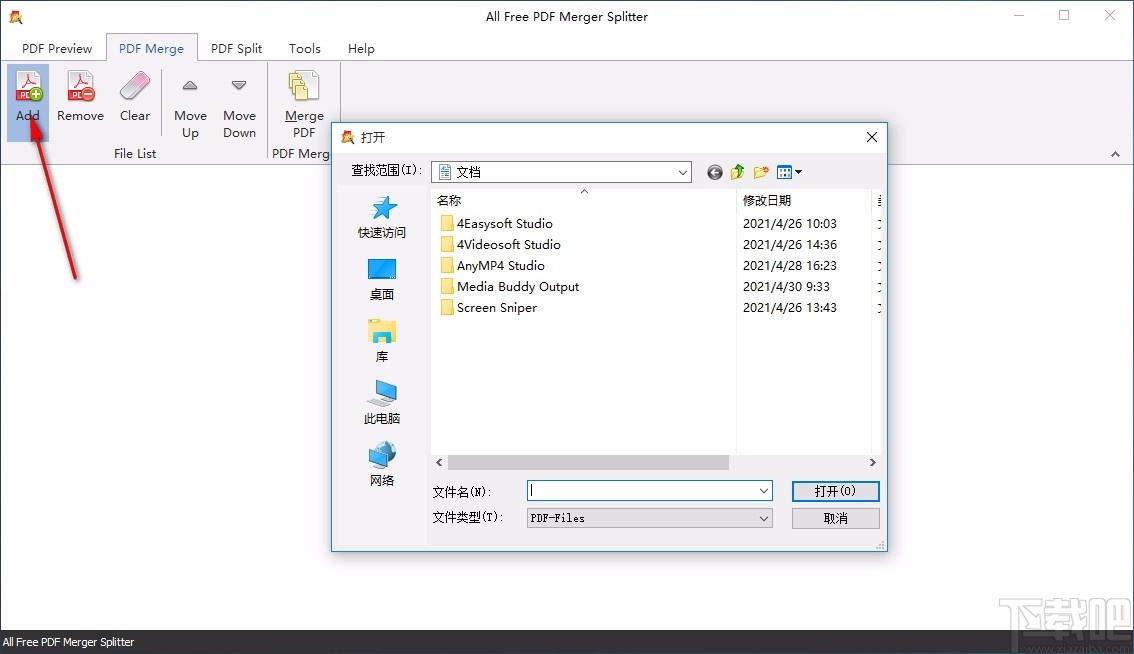The image size is (1134, 654).
Task: Open the Tools menu
Action: point(304,47)
